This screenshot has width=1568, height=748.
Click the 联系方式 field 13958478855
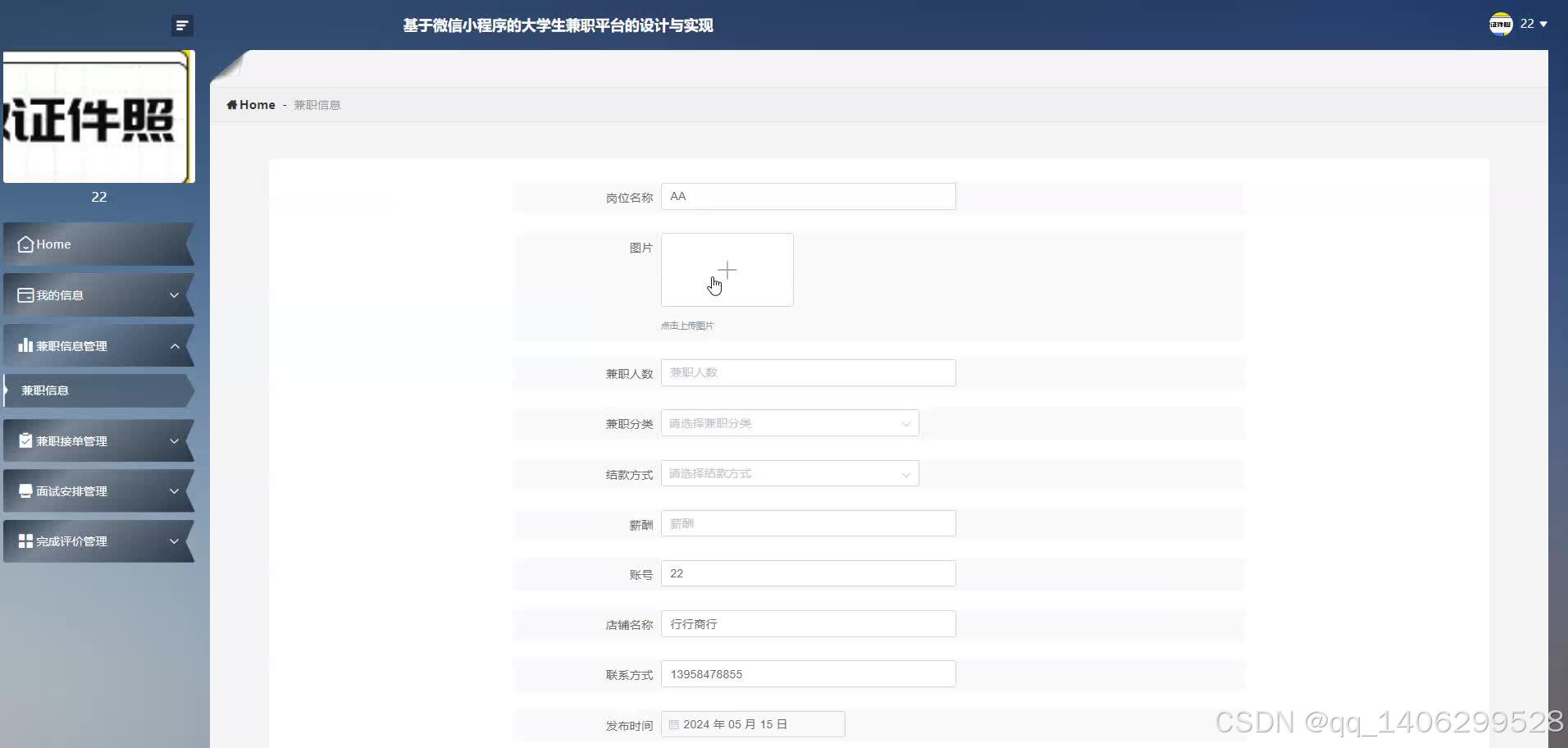click(809, 674)
